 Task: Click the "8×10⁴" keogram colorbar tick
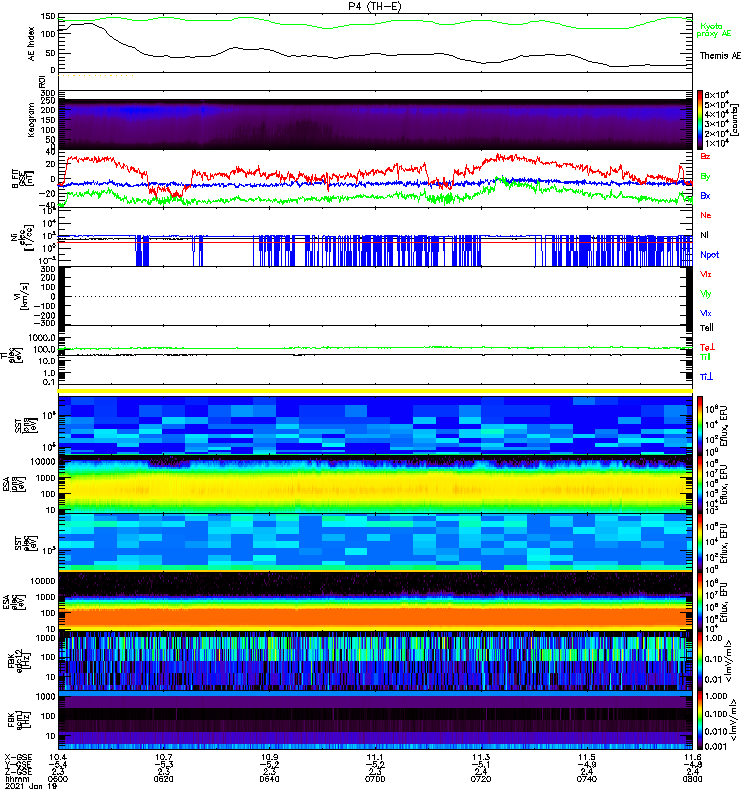coord(717,94)
